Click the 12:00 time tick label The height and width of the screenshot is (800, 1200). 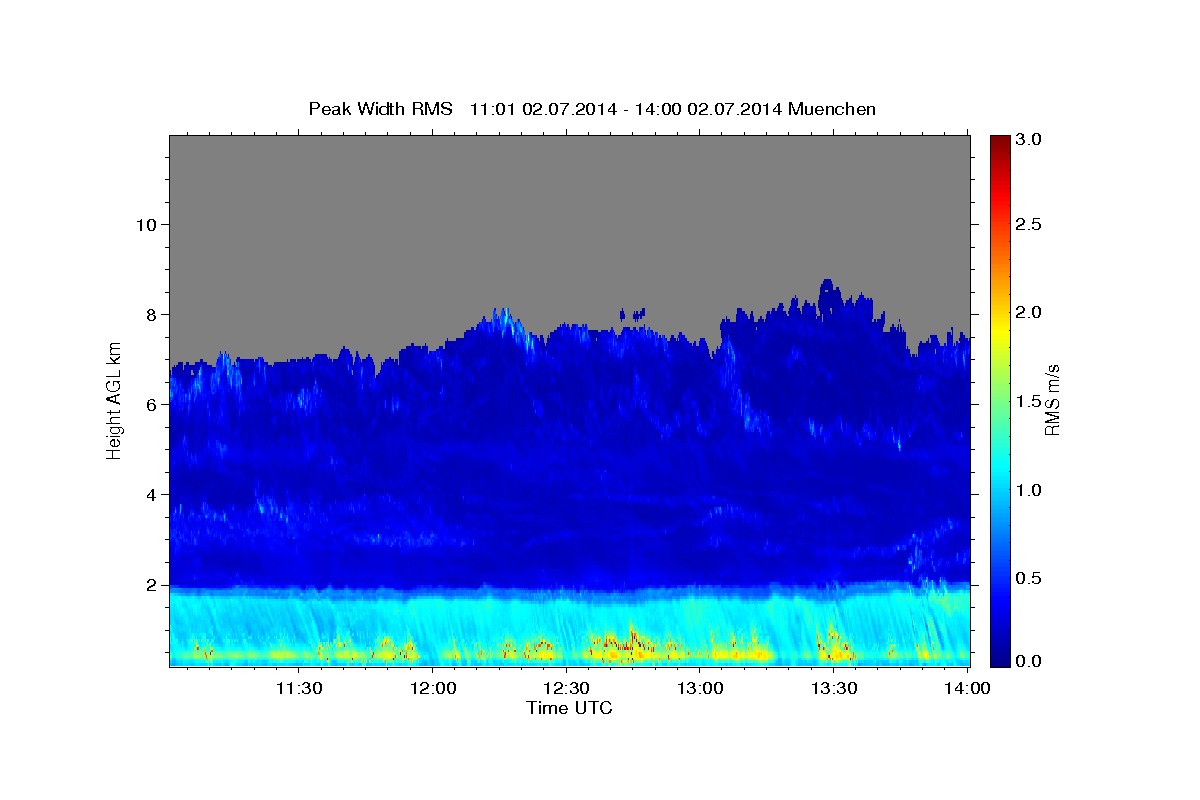[433, 688]
